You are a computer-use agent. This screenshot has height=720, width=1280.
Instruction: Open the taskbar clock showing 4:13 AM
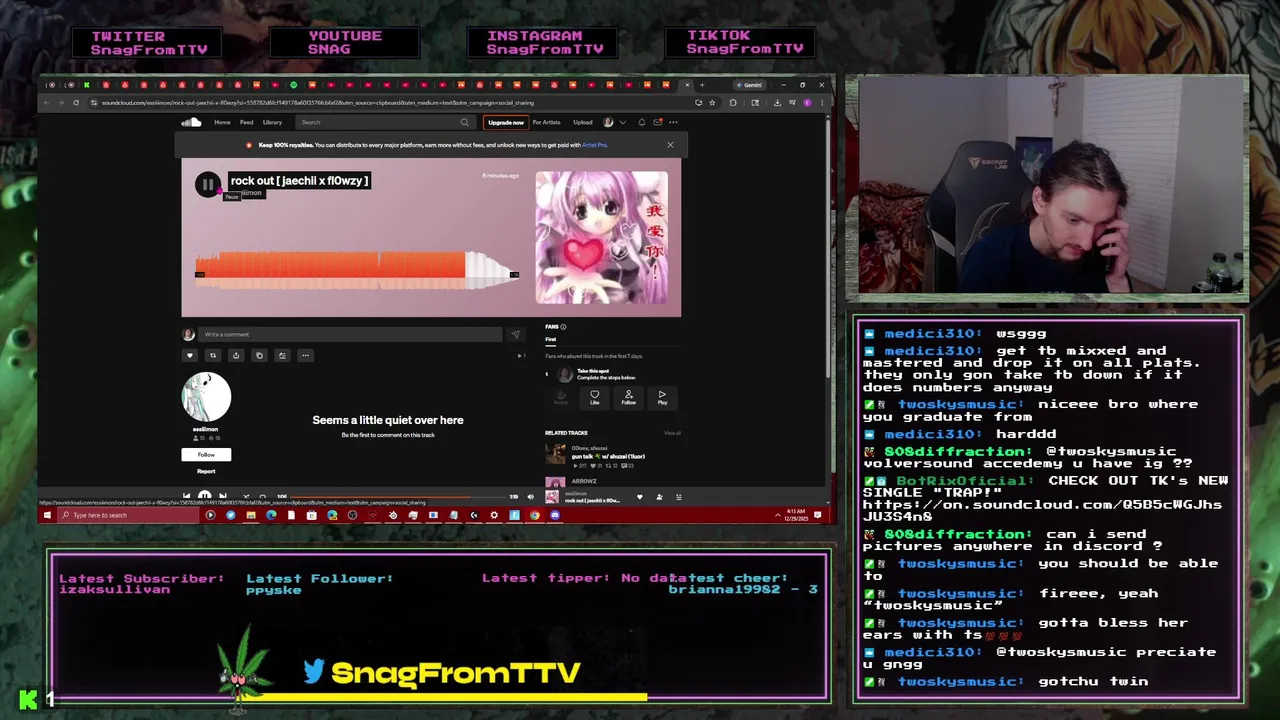coord(795,515)
